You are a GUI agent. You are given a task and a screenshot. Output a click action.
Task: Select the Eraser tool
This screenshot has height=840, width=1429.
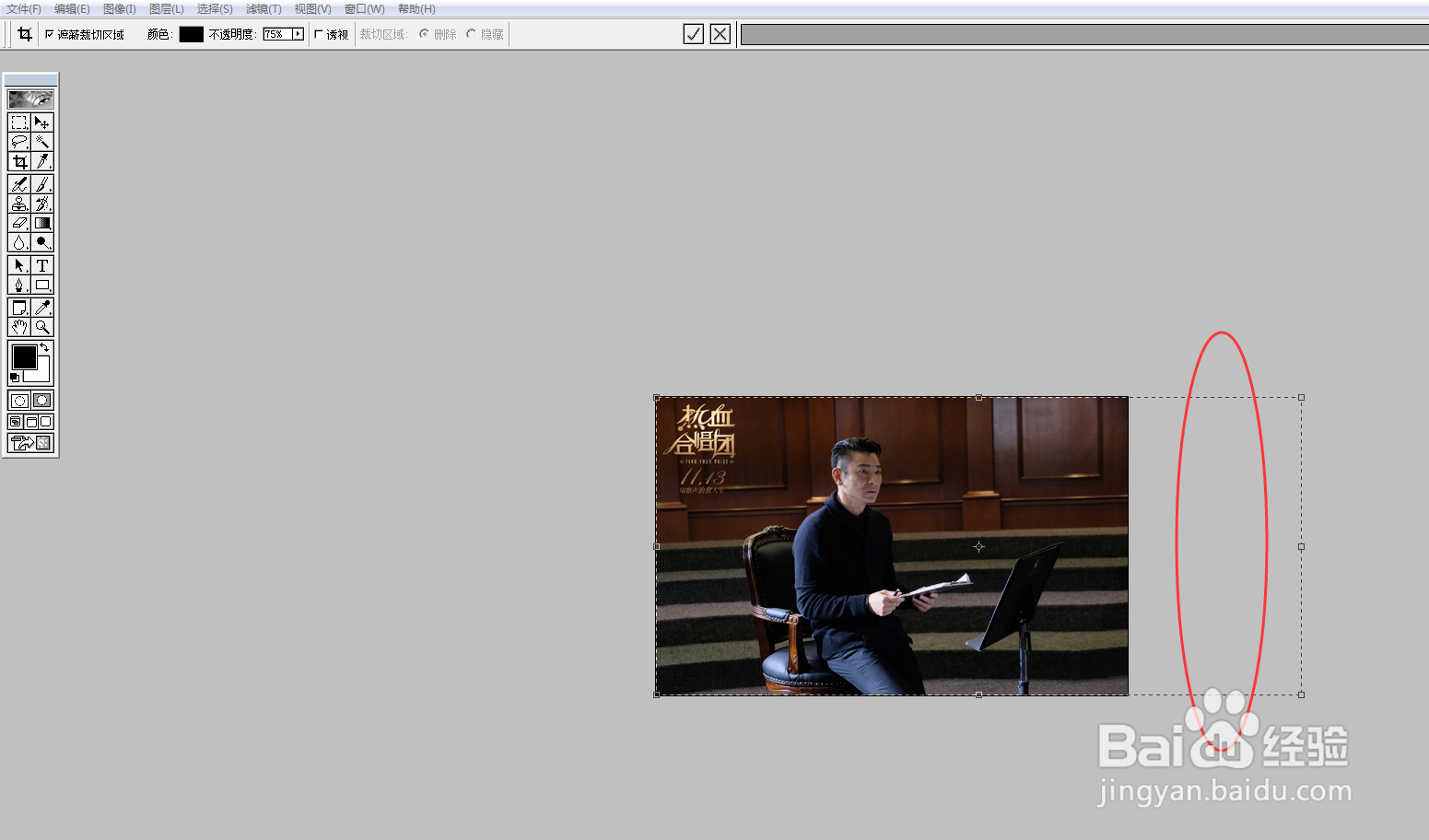click(19, 223)
